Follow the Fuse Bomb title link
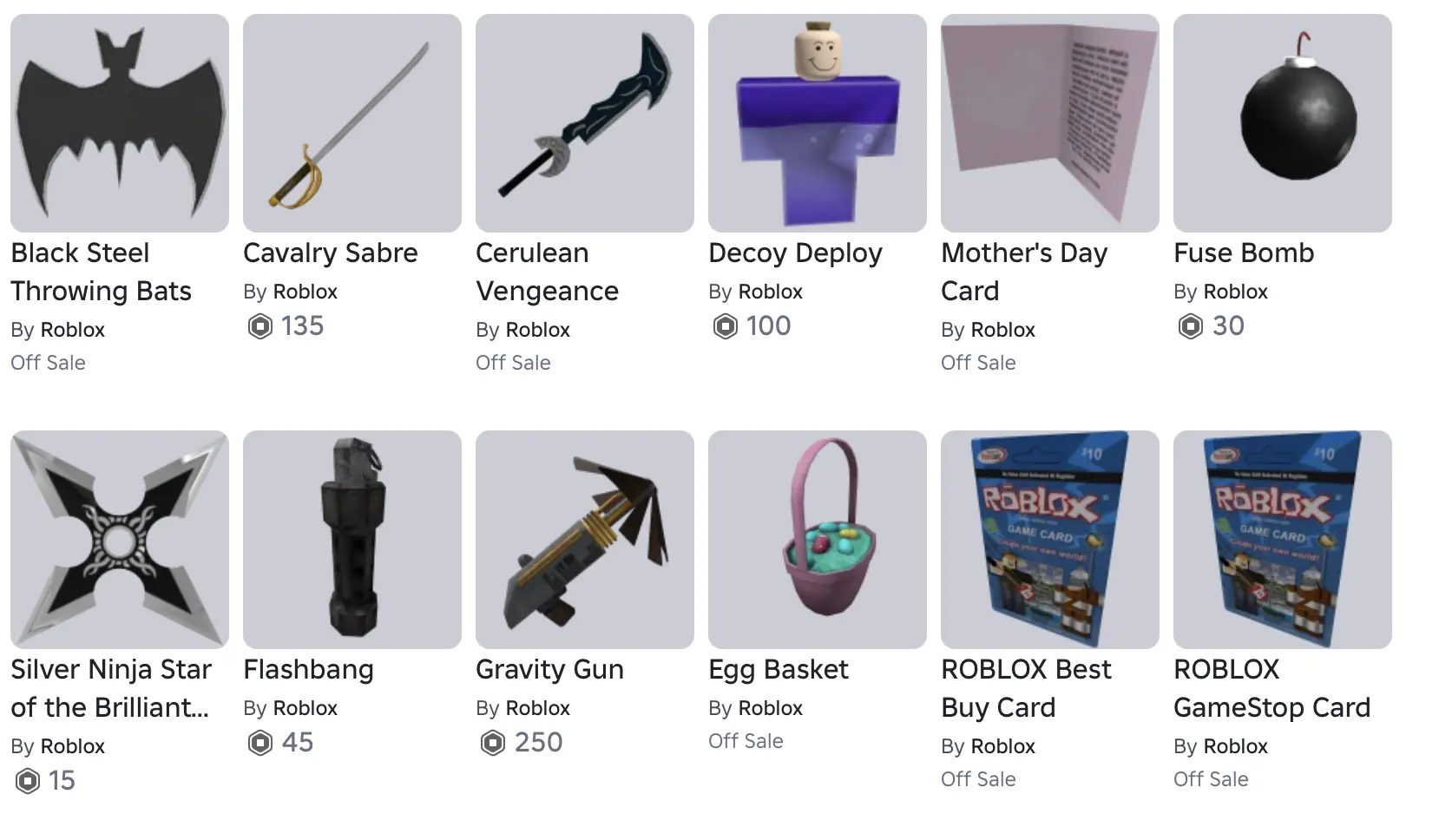 tap(1244, 253)
